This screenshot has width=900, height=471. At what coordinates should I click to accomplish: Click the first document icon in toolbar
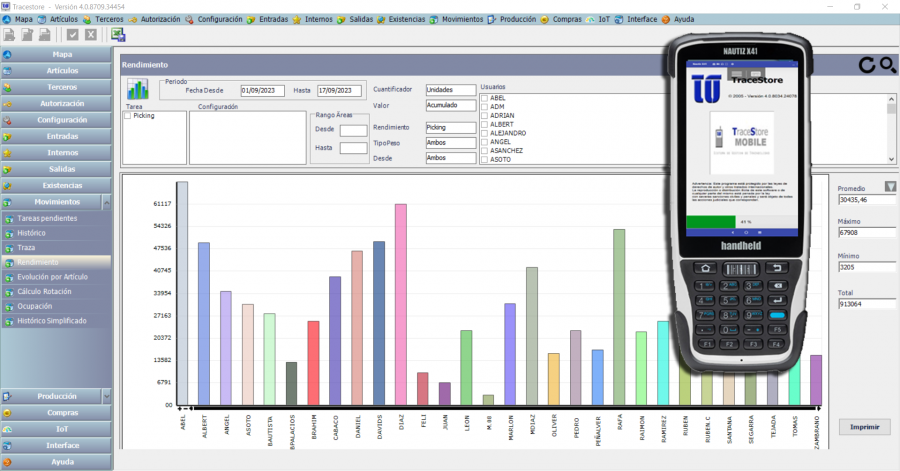point(10,35)
